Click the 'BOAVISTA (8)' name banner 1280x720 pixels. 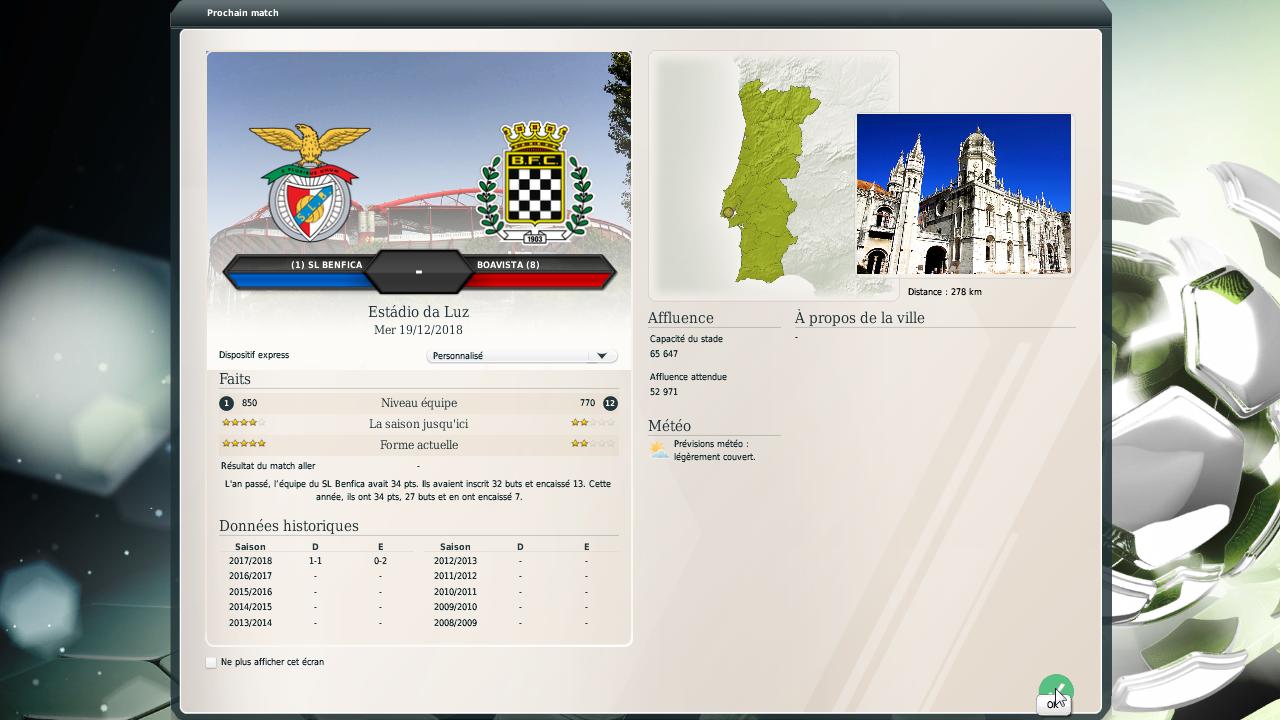[x=508, y=265]
